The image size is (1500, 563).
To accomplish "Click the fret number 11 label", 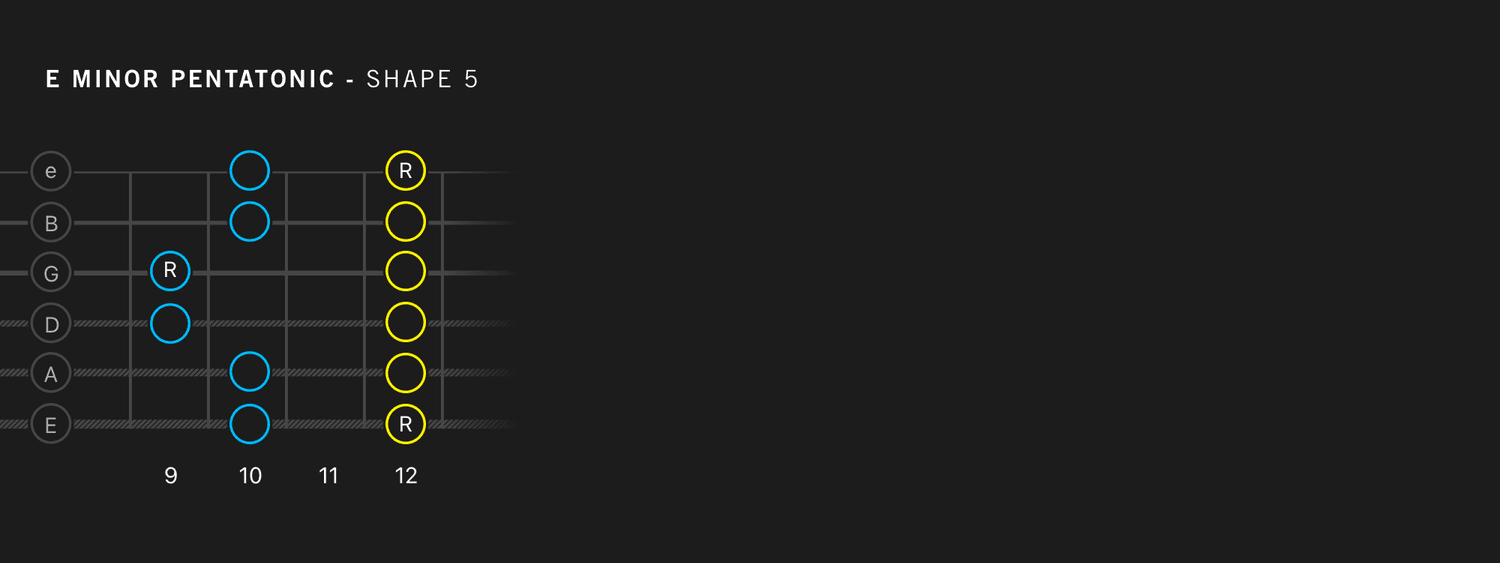I will (x=328, y=476).
